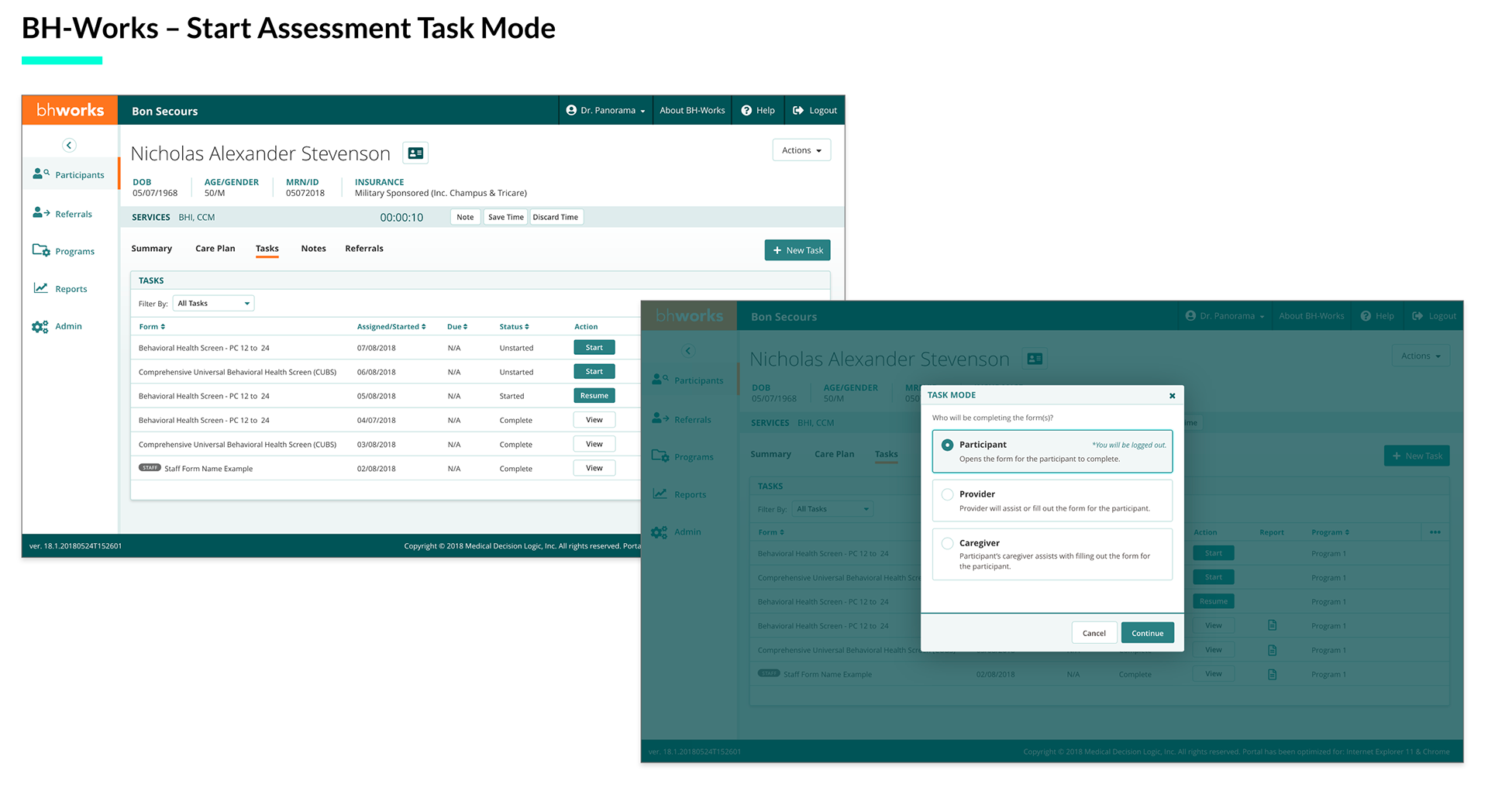View the 03/08/2018 completed CUBS task
Screen dimensions: 1488x812
tap(594, 444)
